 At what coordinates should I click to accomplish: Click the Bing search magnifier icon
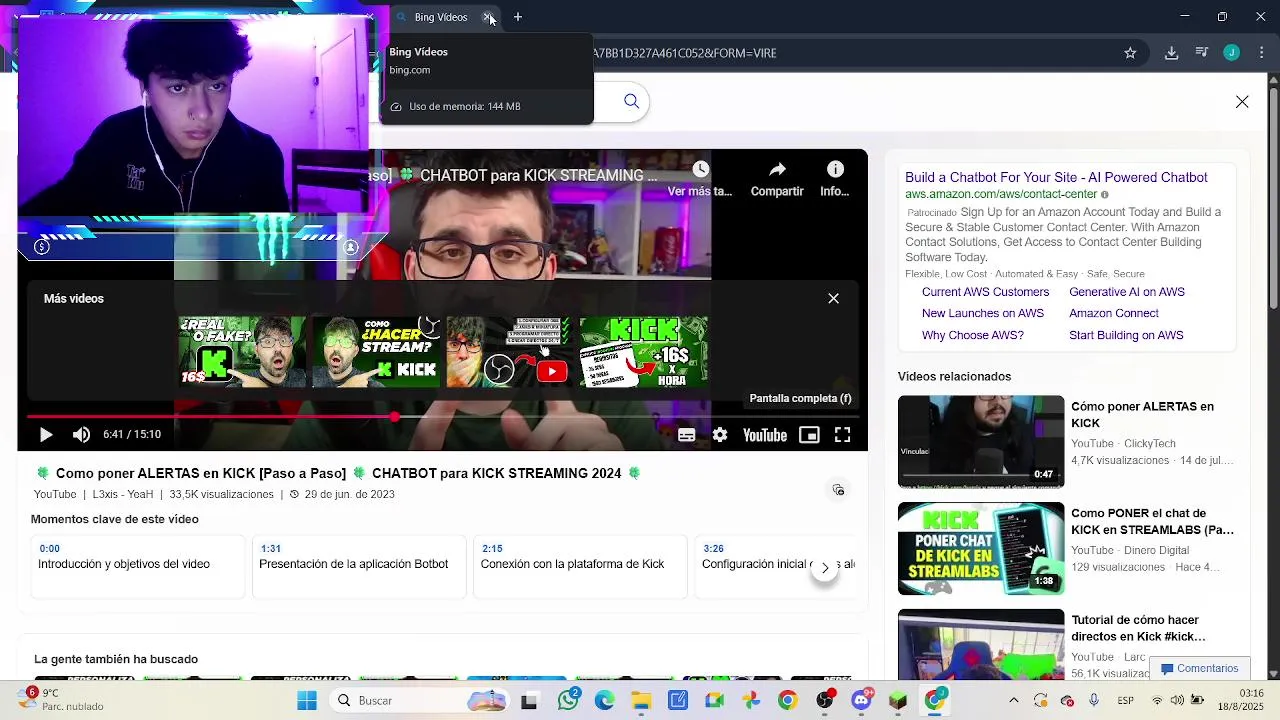(632, 101)
